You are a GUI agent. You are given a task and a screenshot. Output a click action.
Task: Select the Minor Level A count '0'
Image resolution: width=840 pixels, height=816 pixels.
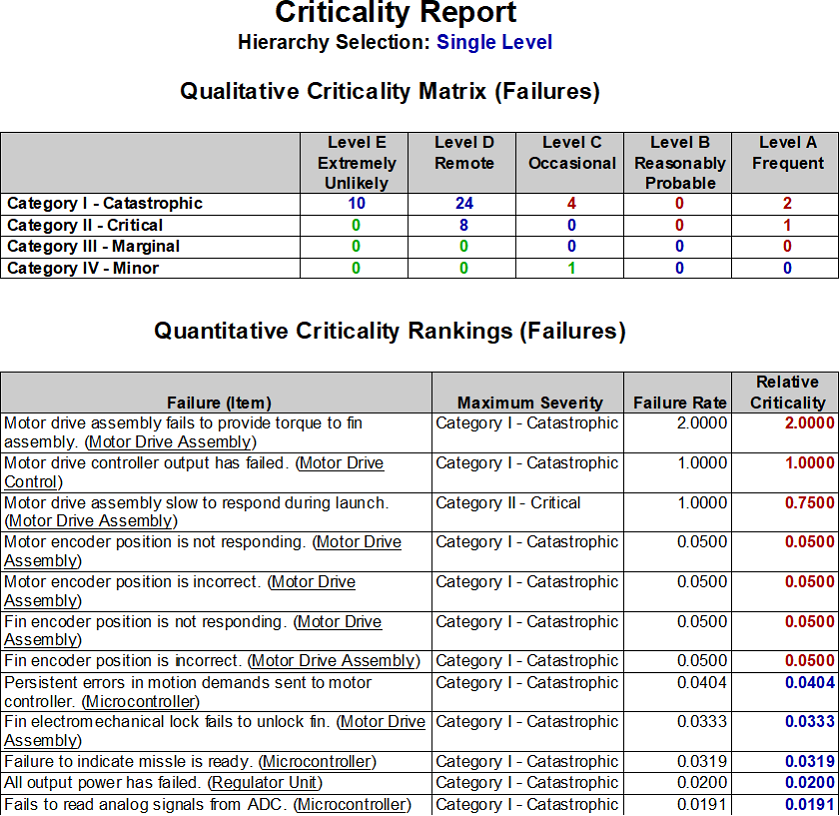(787, 268)
